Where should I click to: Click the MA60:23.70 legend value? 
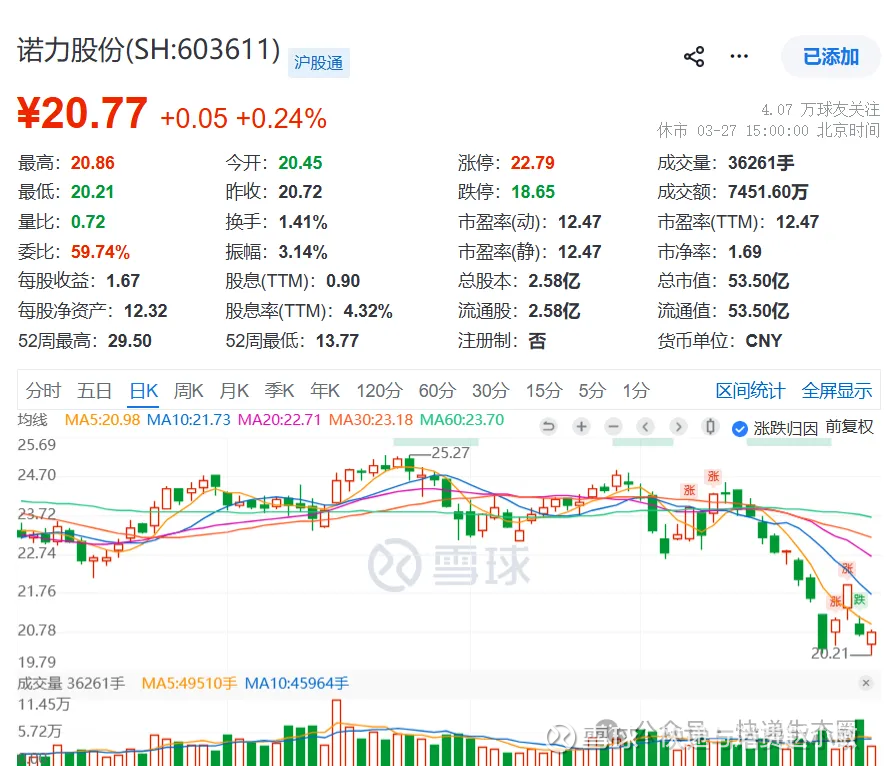[x=462, y=420]
